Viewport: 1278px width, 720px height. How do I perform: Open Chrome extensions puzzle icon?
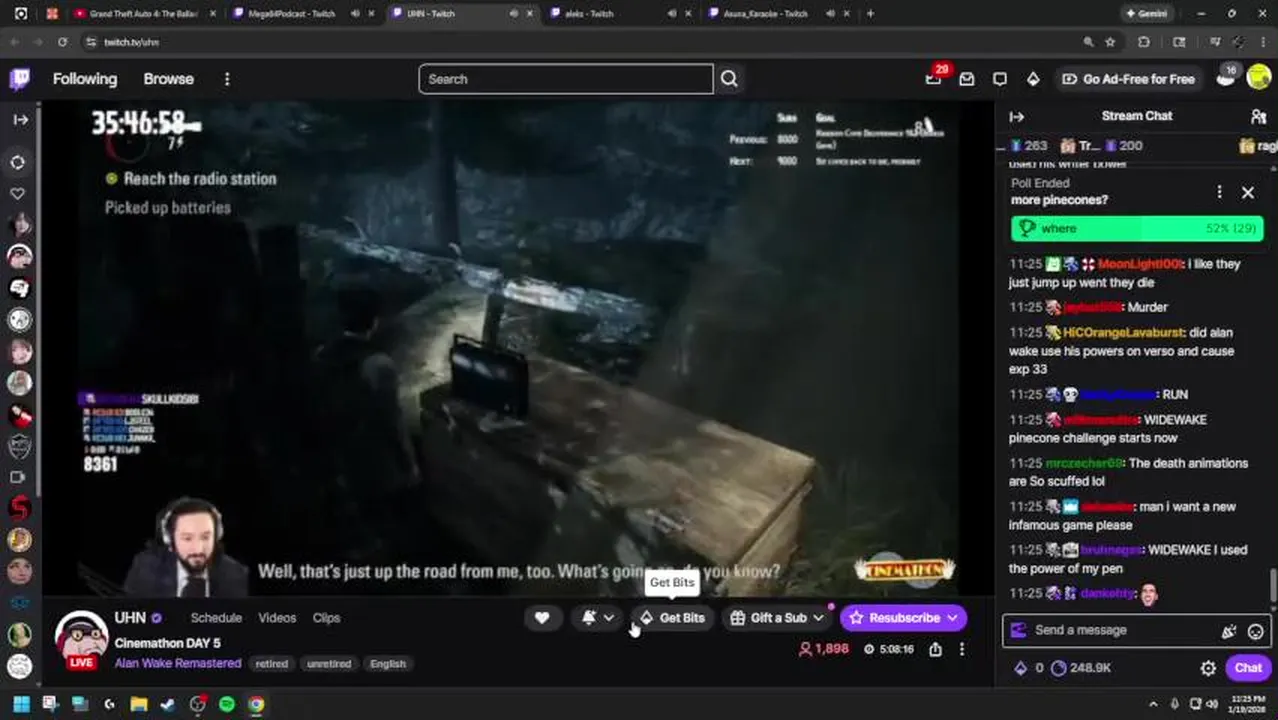coord(1144,42)
